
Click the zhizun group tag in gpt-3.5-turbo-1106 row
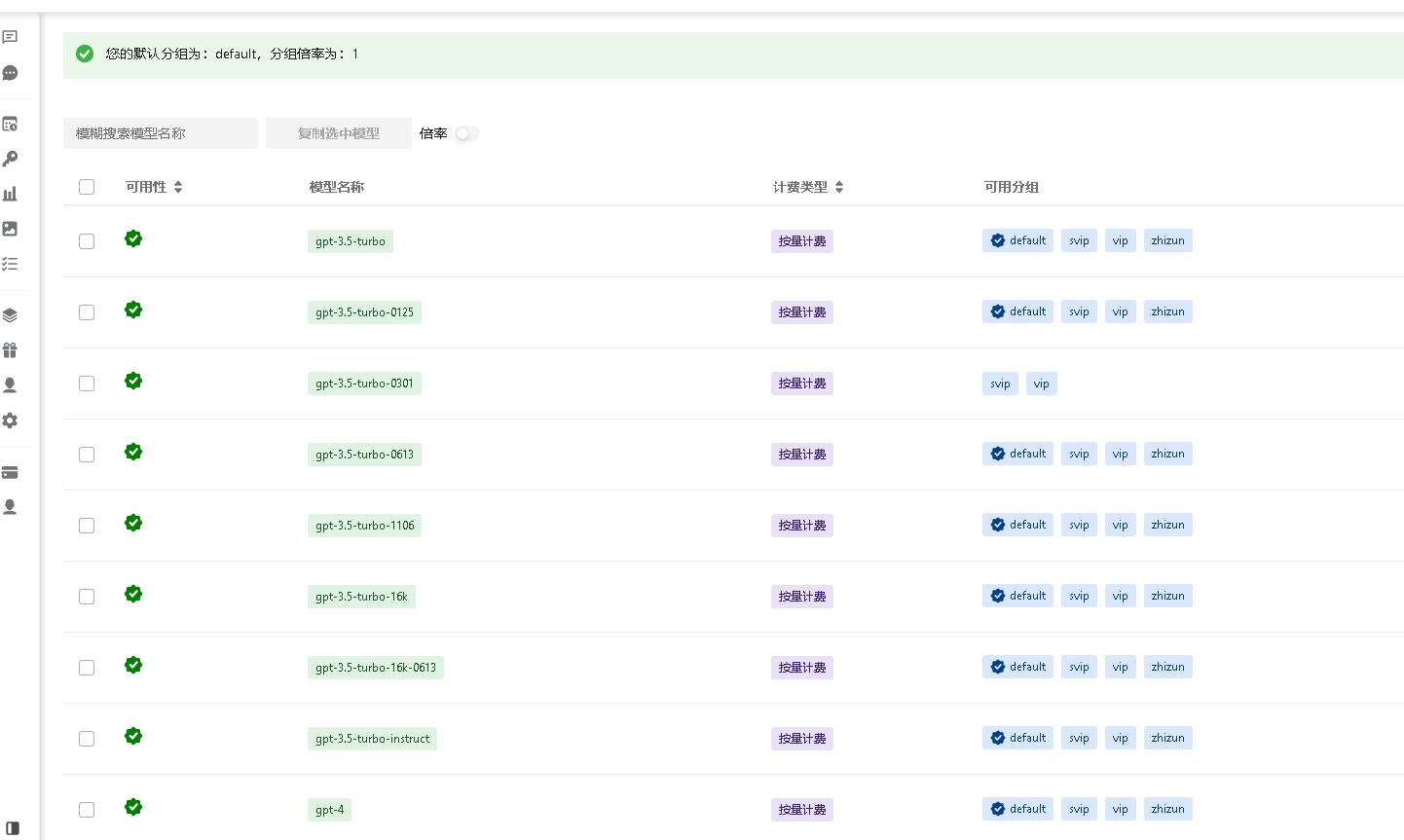pyautogui.click(x=1167, y=525)
